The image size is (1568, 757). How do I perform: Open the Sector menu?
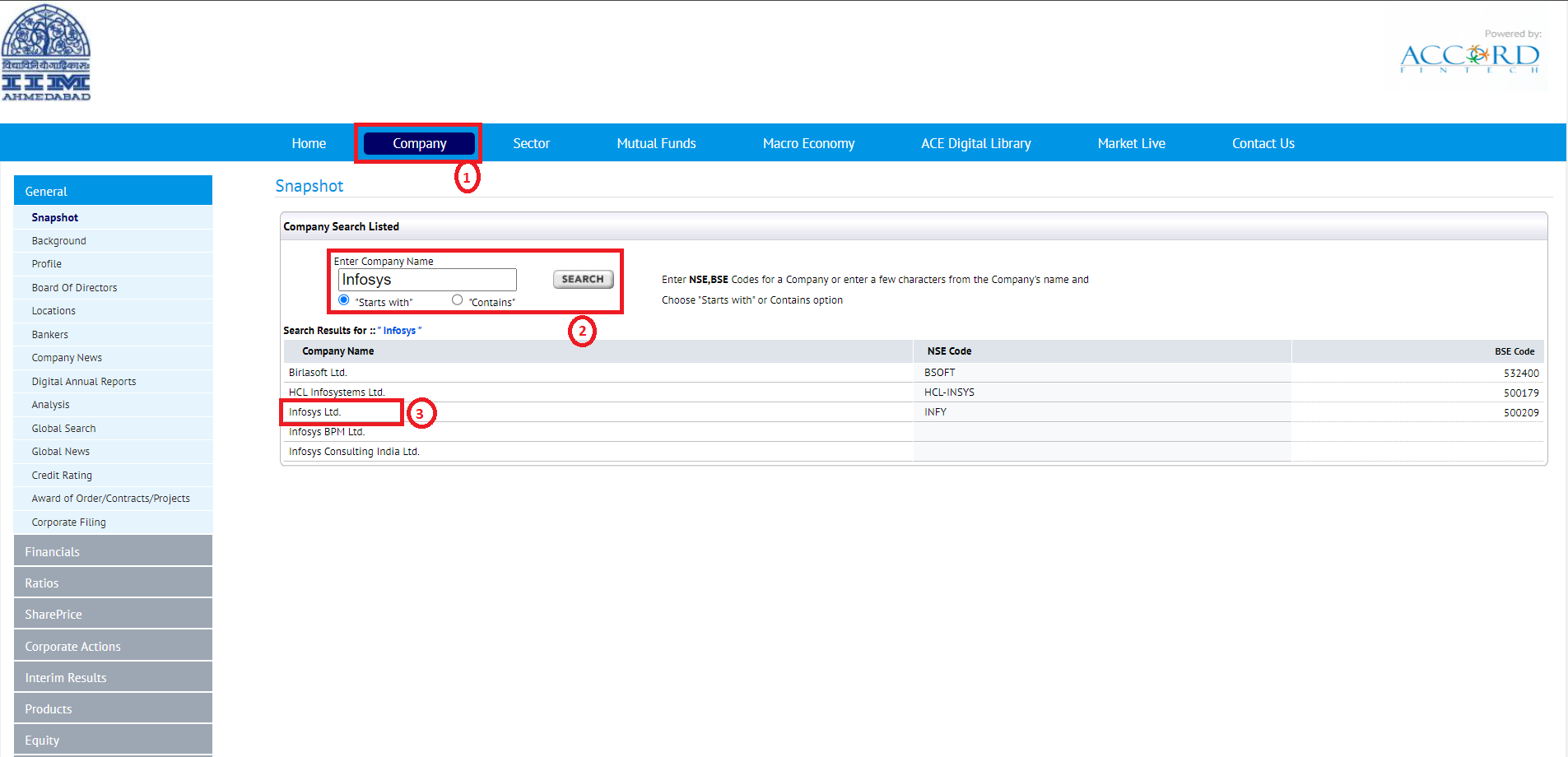tap(531, 143)
